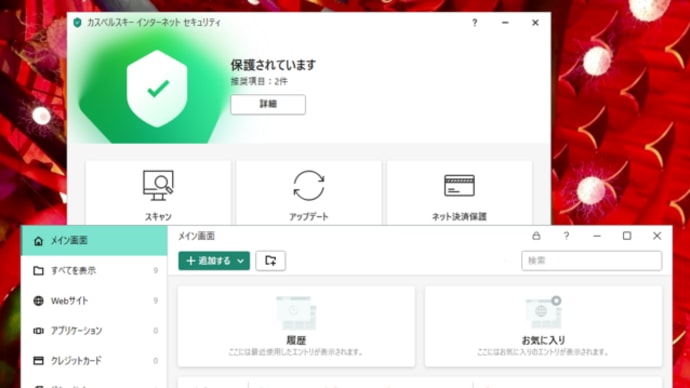The height and width of the screenshot is (388, 690).
Task: Minimize the Kaspersky Internet Security window
Action: tap(505, 22)
